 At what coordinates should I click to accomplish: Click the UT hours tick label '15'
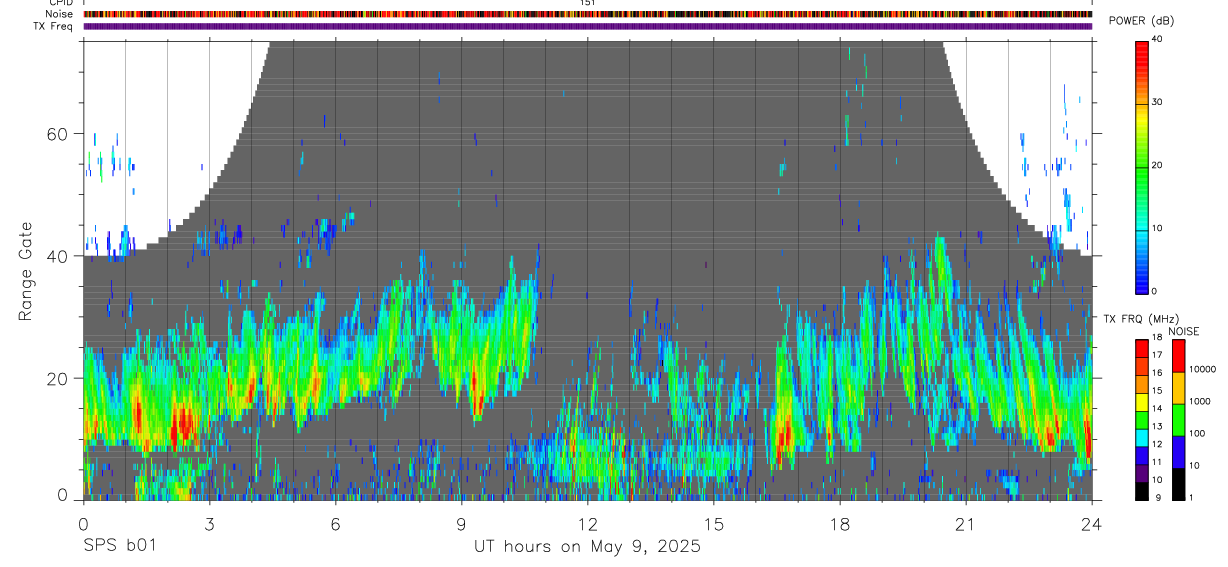713,523
